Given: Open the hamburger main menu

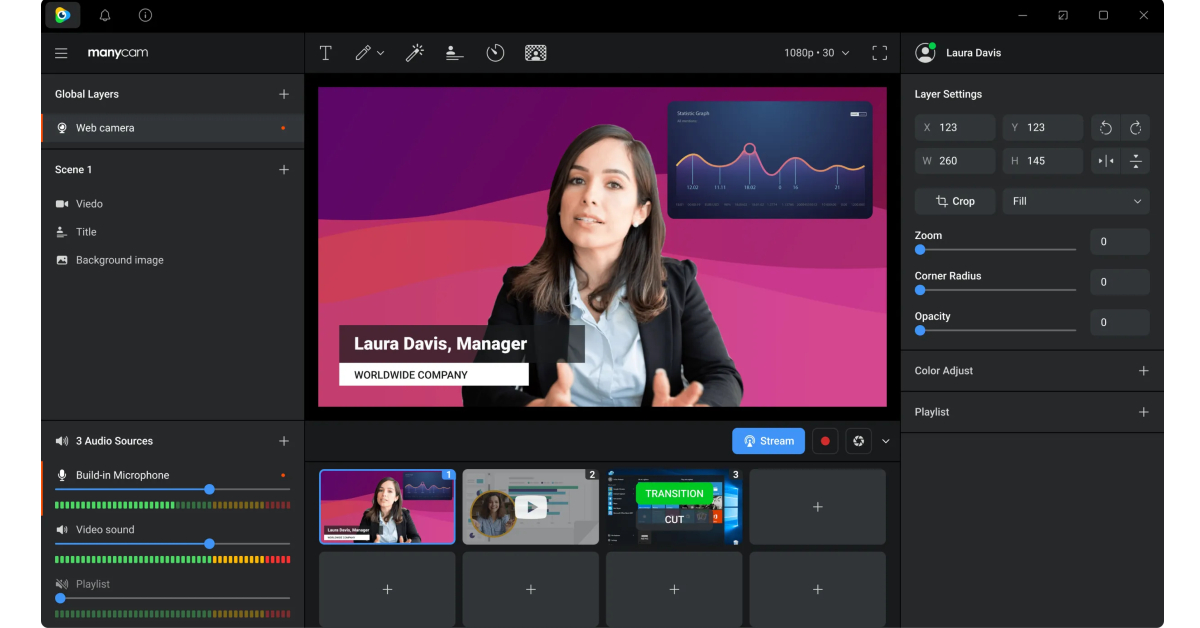Looking at the screenshot, I should coord(62,53).
